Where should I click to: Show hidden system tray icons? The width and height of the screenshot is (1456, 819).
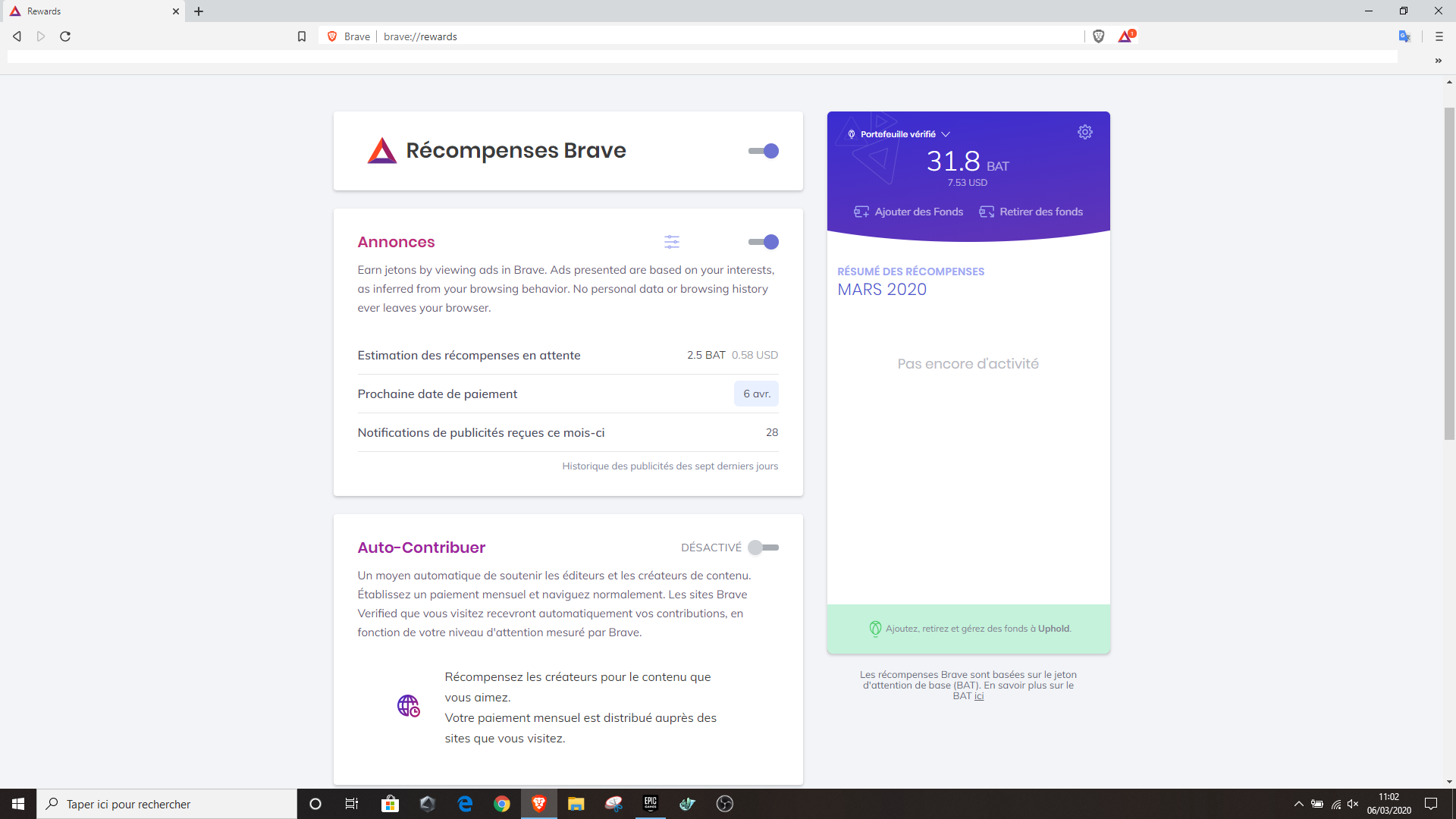coord(1298,804)
